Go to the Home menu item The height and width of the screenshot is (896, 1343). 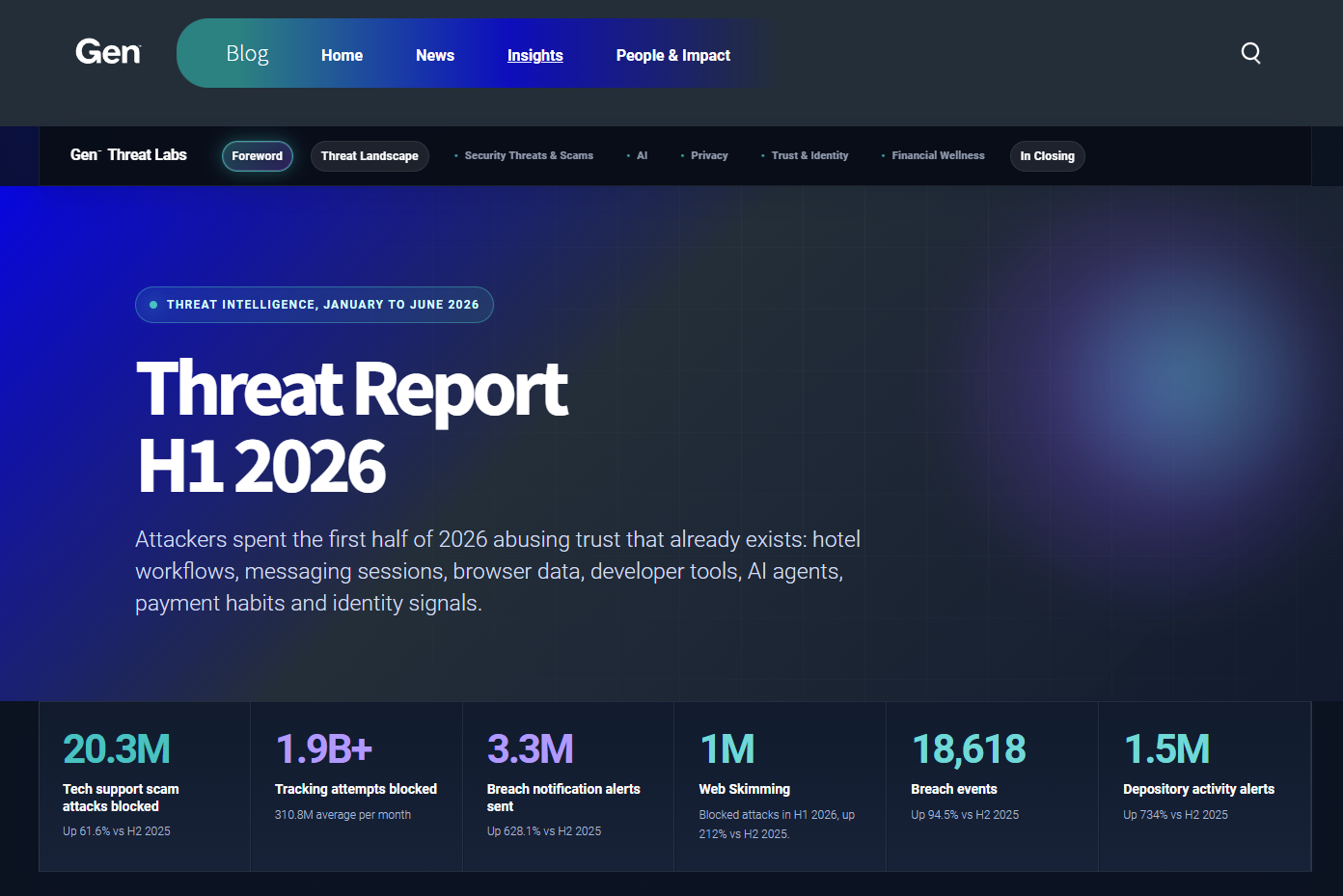tap(342, 56)
